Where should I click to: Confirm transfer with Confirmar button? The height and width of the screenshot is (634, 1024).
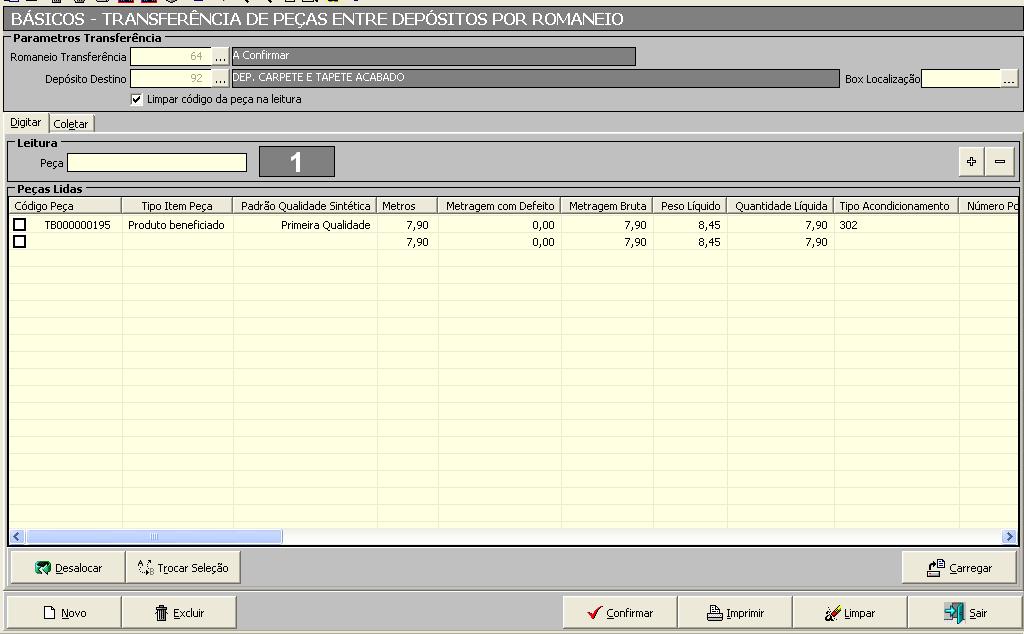619,613
